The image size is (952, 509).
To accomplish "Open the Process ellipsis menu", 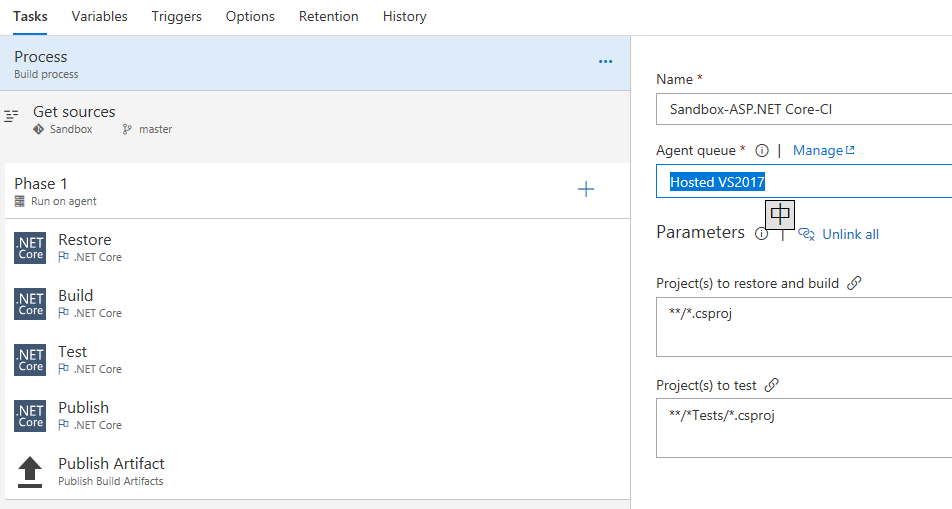I will (605, 62).
